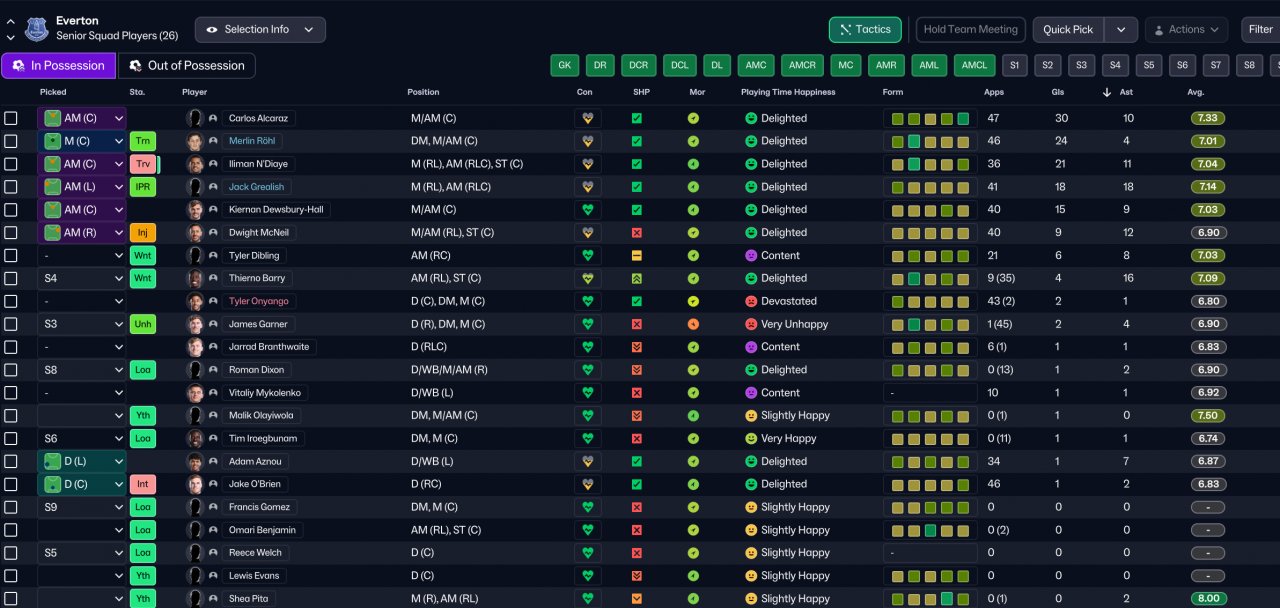Image resolution: width=1280 pixels, height=608 pixels.
Task: Click Carlos Alcaraz's form squares bar
Action: point(930,118)
